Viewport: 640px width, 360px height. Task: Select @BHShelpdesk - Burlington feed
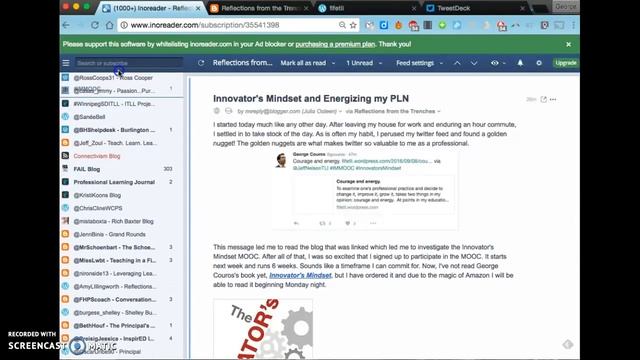click(x=114, y=130)
